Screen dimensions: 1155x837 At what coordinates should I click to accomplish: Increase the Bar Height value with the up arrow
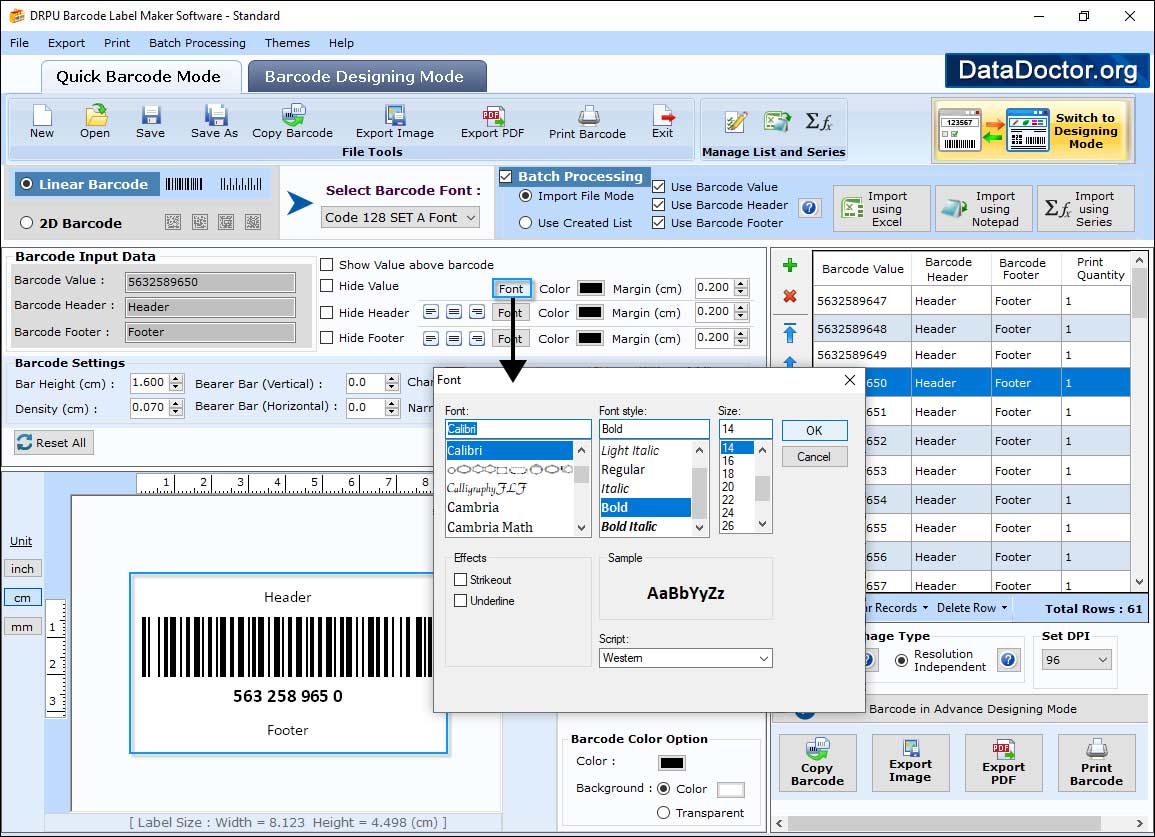175,379
